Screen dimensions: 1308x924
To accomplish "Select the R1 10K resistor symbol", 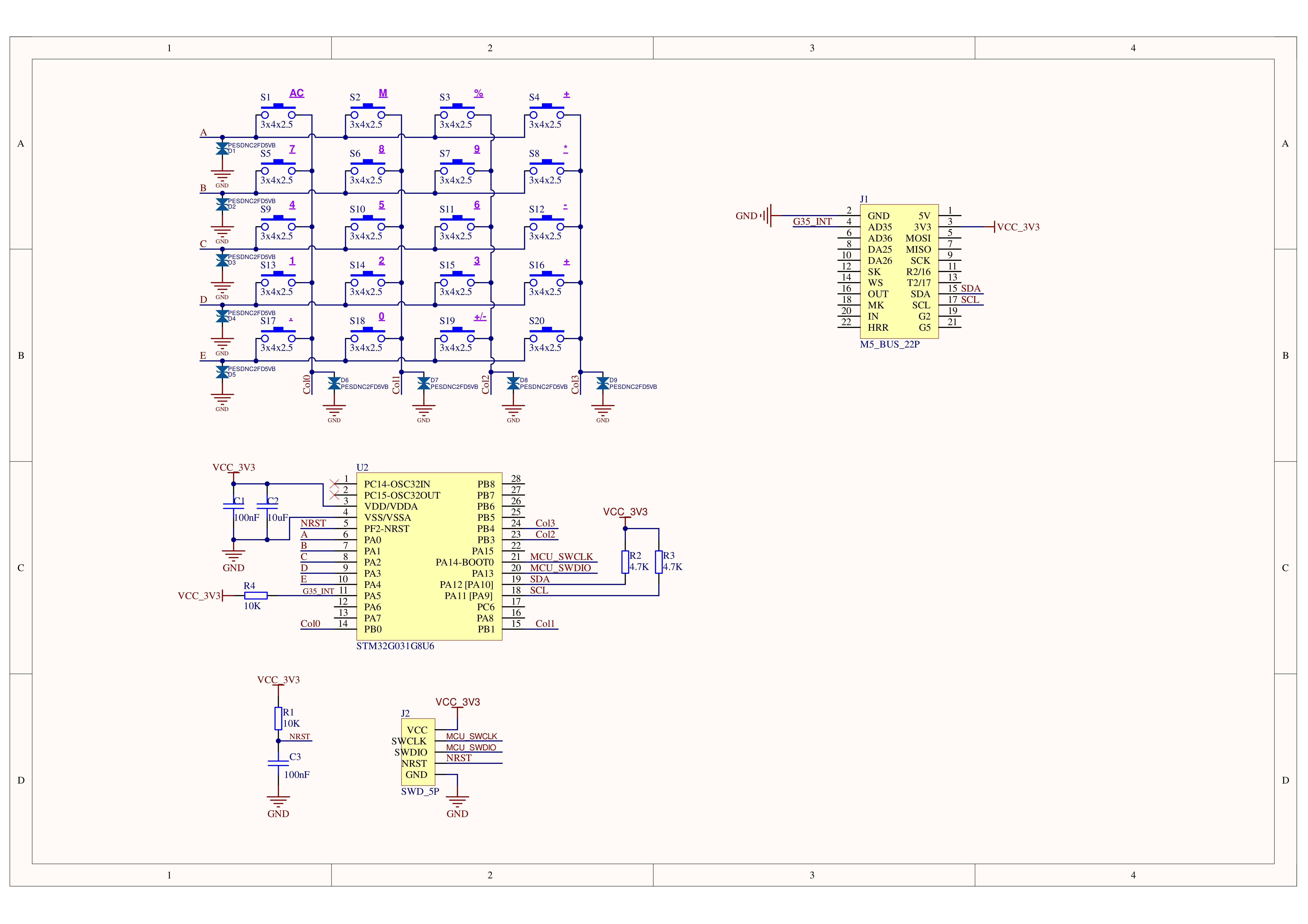I will (x=278, y=718).
